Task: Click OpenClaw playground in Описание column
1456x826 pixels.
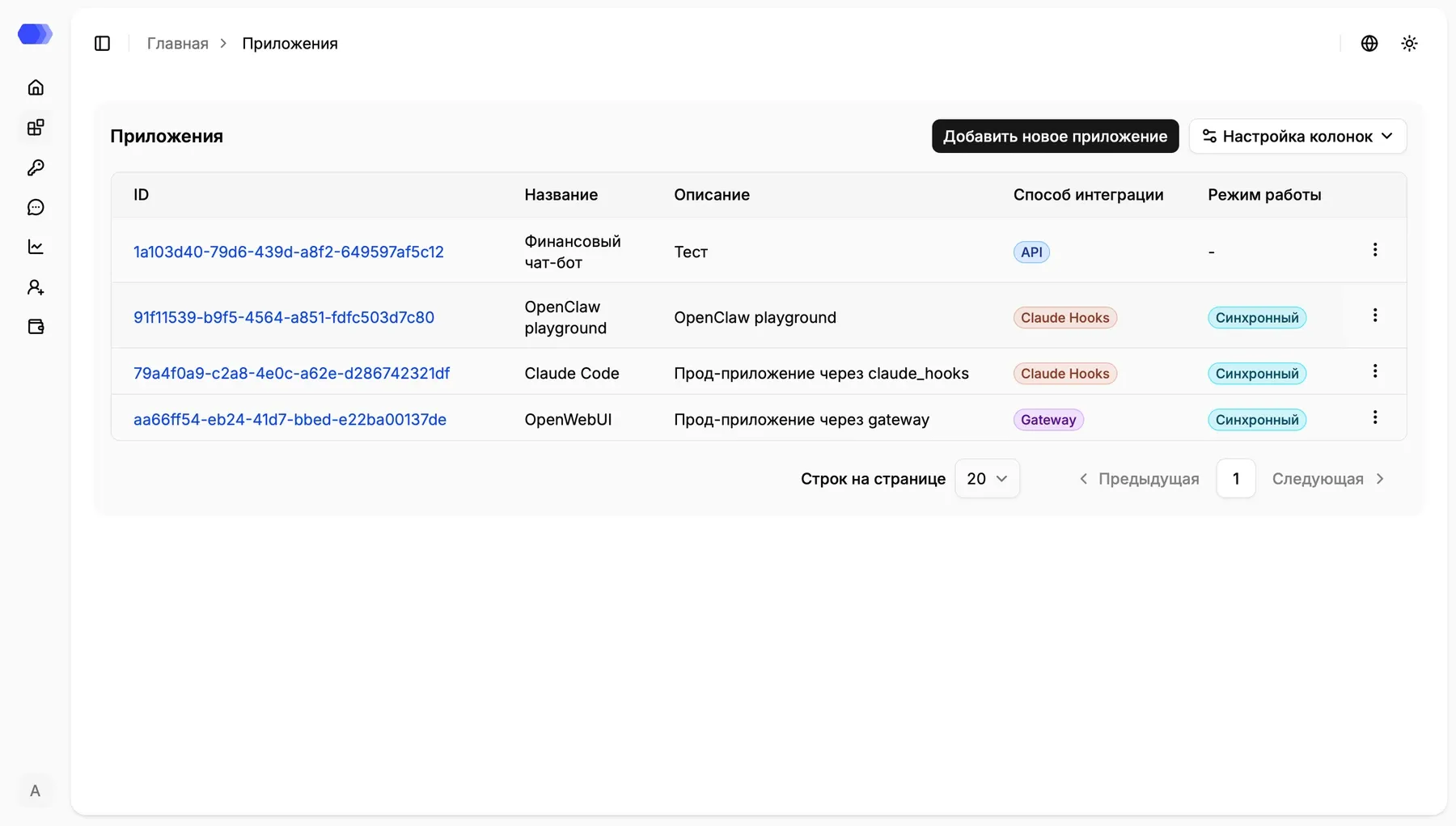Action: [755, 317]
